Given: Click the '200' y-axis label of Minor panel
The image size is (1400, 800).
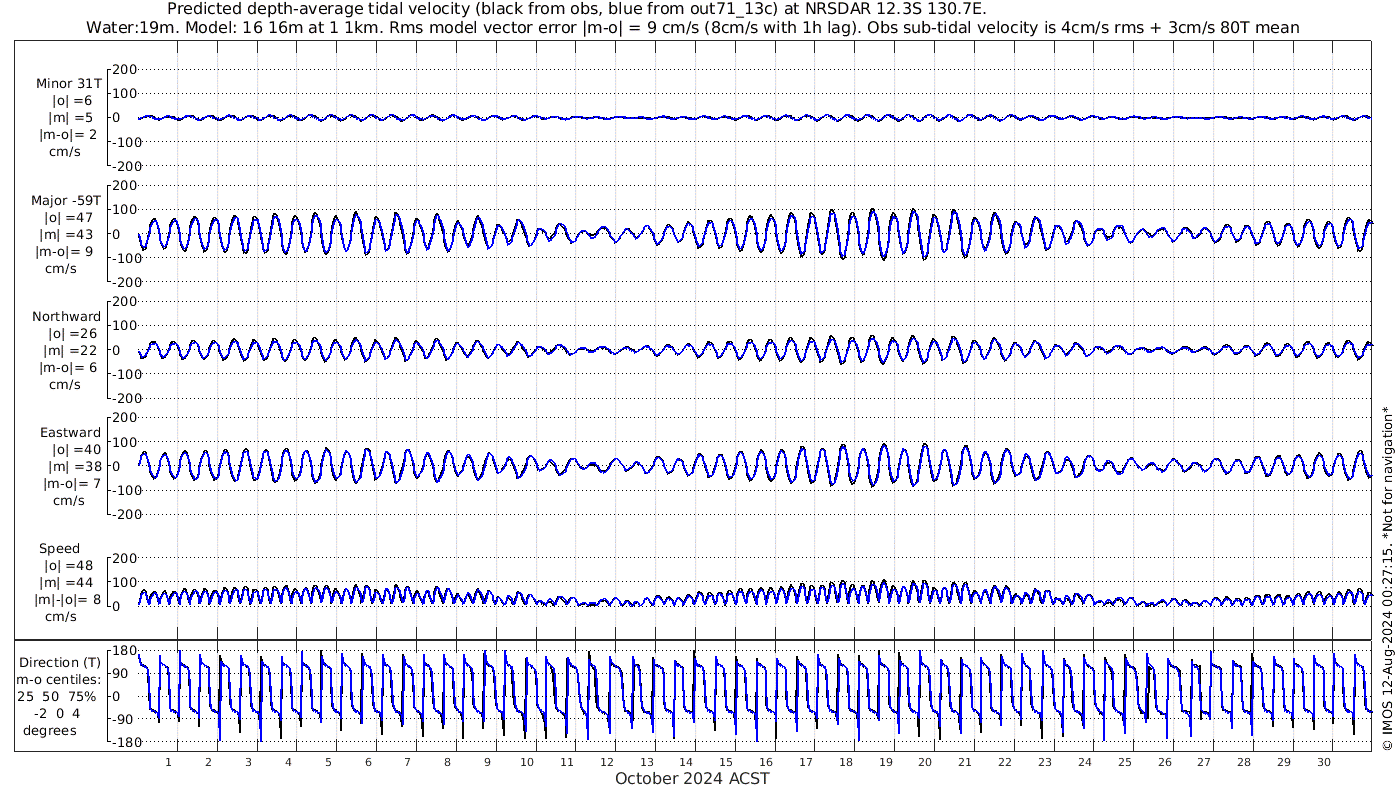Looking at the screenshot, I should point(124,69).
